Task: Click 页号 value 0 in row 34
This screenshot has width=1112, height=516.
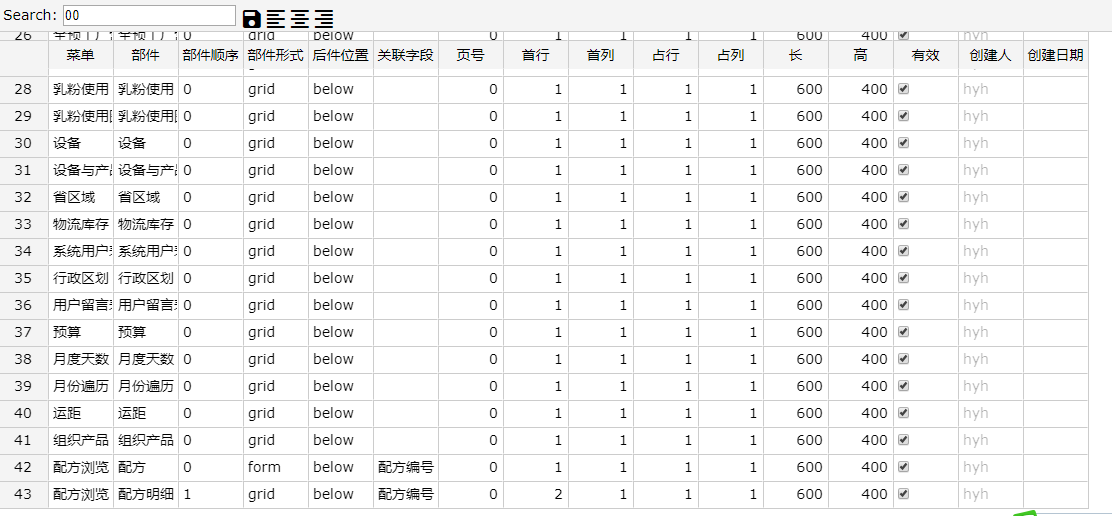Action: point(471,251)
